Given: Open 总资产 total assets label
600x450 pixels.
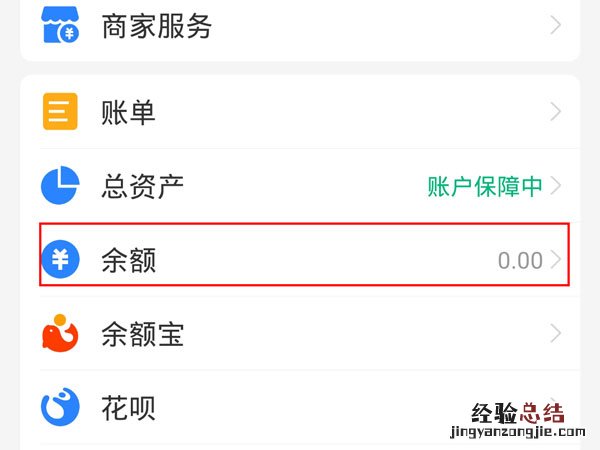Looking at the screenshot, I should (x=143, y=186).
